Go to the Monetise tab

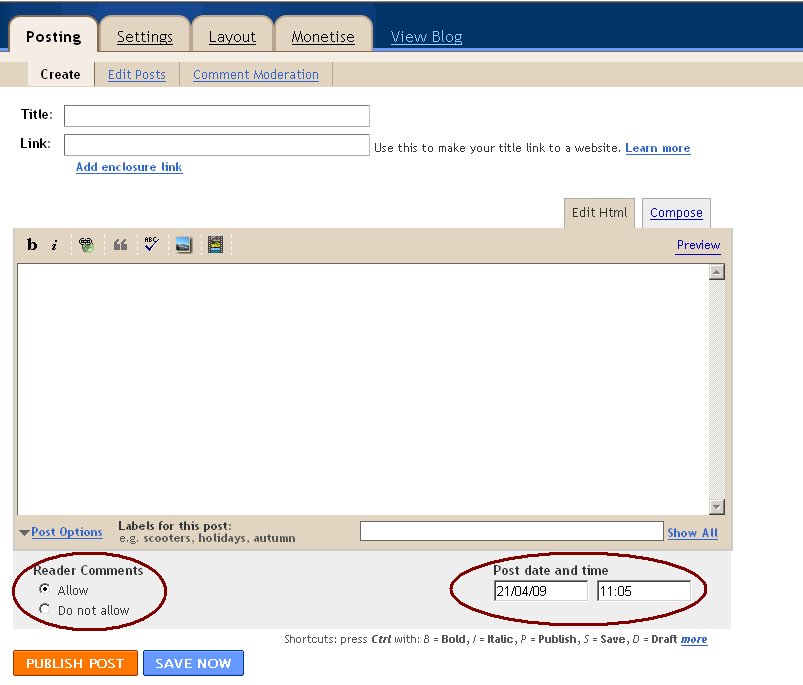click(x=323, y=37)
